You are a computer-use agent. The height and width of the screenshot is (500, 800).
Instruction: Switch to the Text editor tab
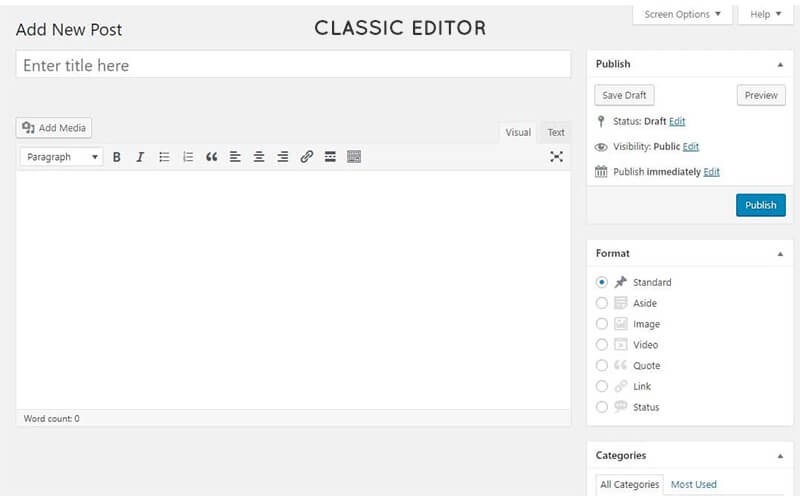tap(556, 132)
